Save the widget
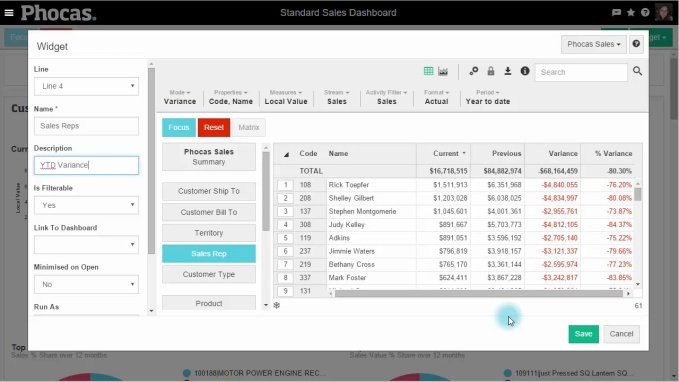 pyautogui.click(x=583, y=334)
